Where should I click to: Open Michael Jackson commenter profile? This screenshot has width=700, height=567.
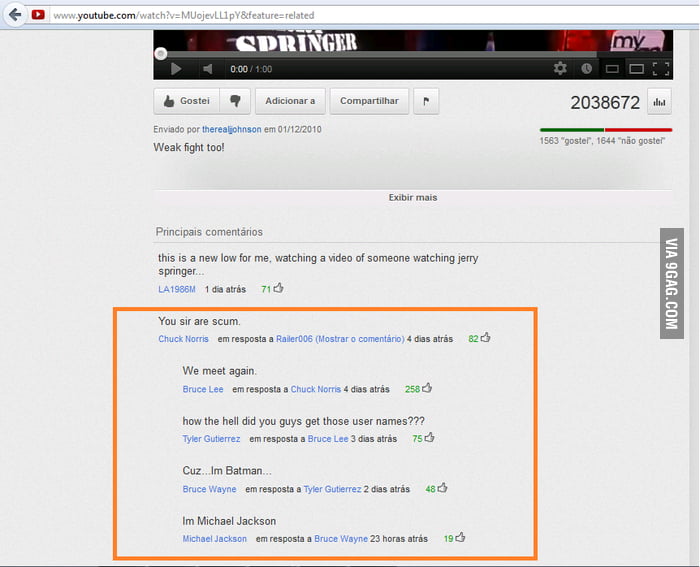214,539
